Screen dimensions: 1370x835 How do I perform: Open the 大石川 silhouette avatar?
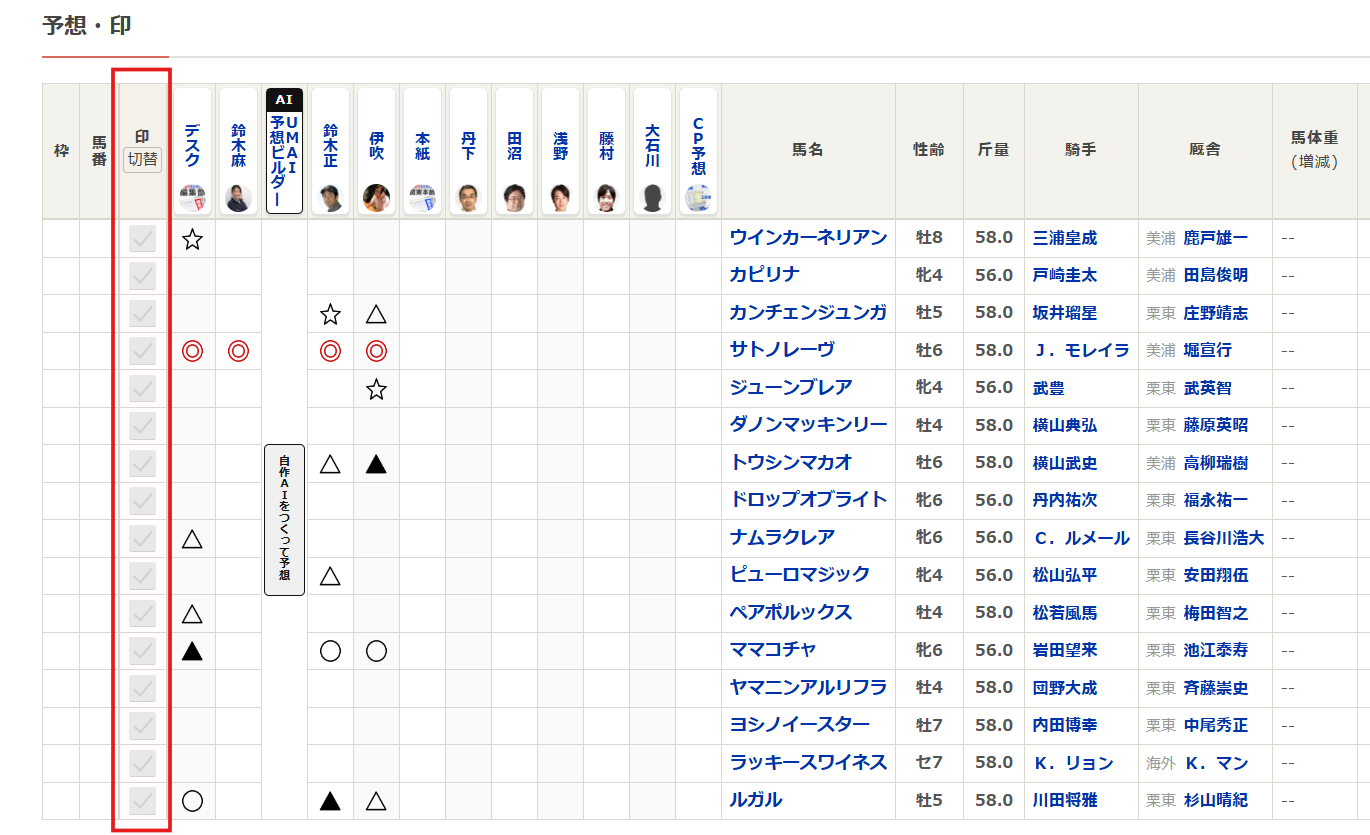652,198
